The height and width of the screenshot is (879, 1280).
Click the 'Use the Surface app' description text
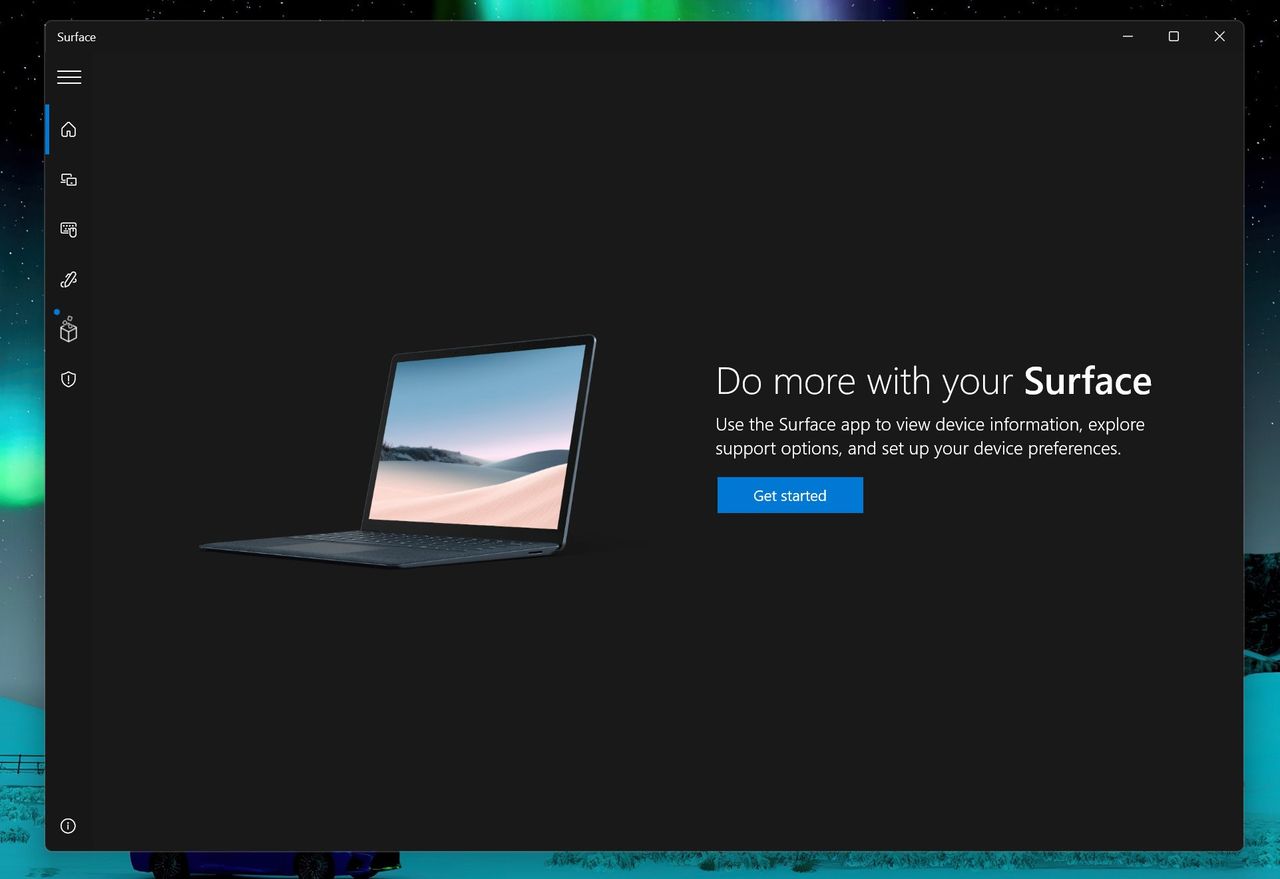(930, 436)
